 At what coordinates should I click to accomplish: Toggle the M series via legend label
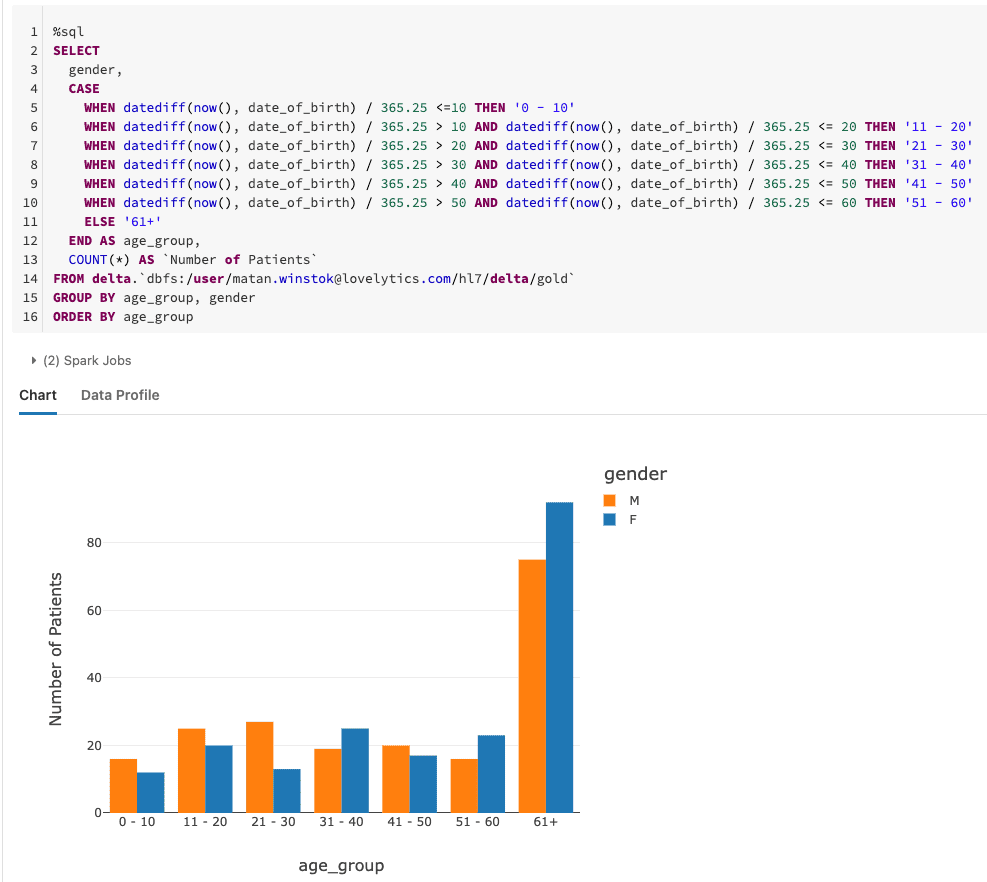coord(634,500)
